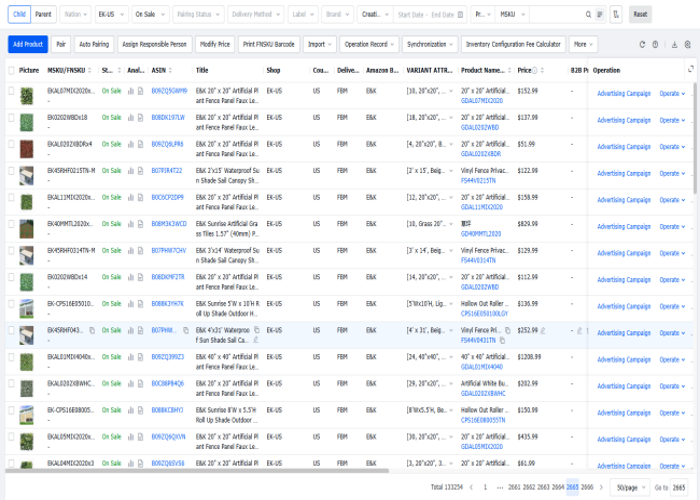Viewport: 700px width, 500px height.
Task: Open the Label filter dropdown
Action: [x=303, y=15]
